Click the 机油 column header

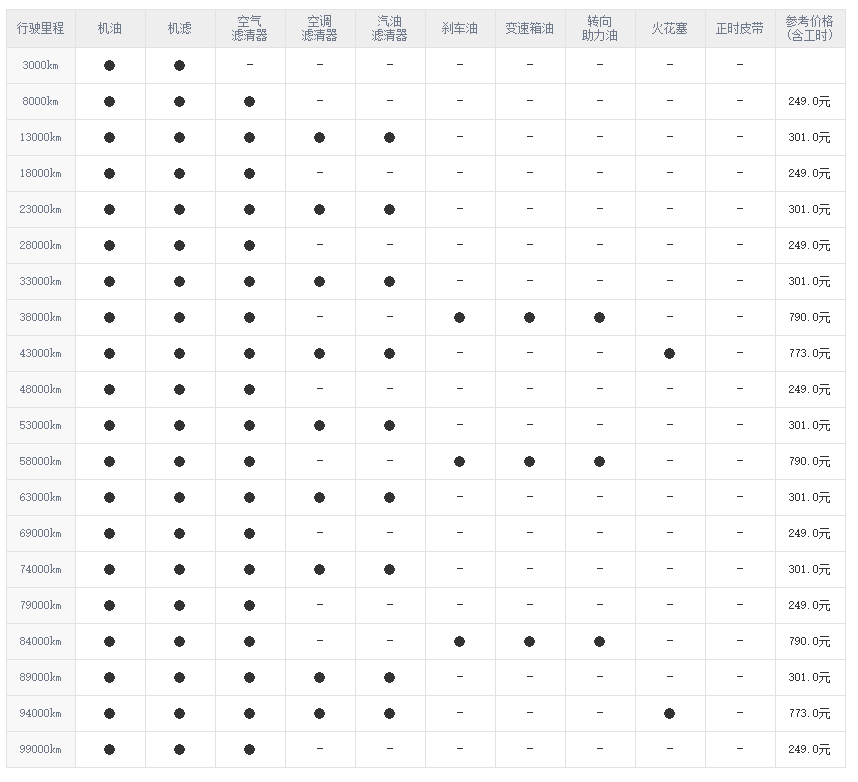click(x=109, y=28)
